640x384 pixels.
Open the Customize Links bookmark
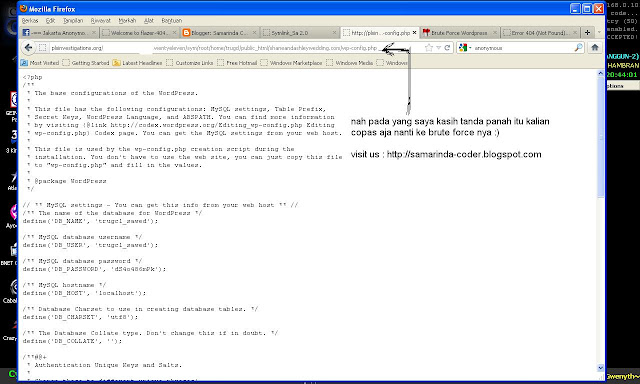coord(190,63)
